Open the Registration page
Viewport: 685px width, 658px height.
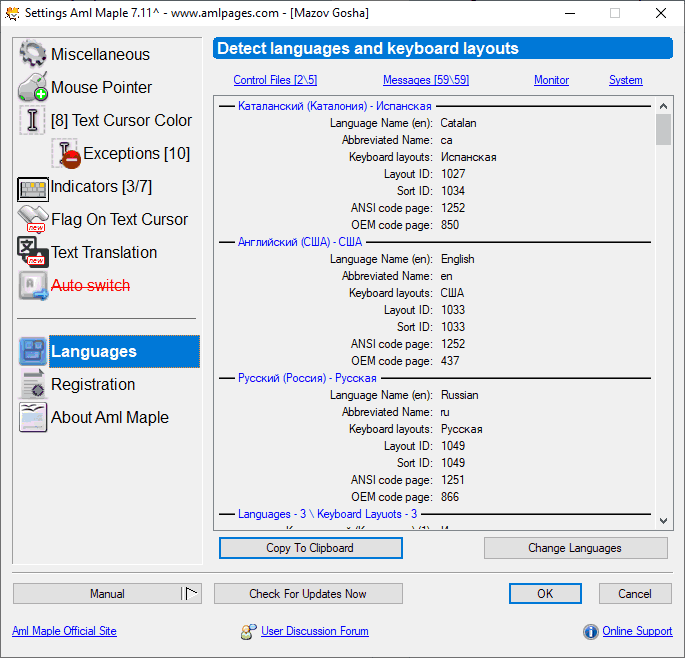[x=93, y=384]
